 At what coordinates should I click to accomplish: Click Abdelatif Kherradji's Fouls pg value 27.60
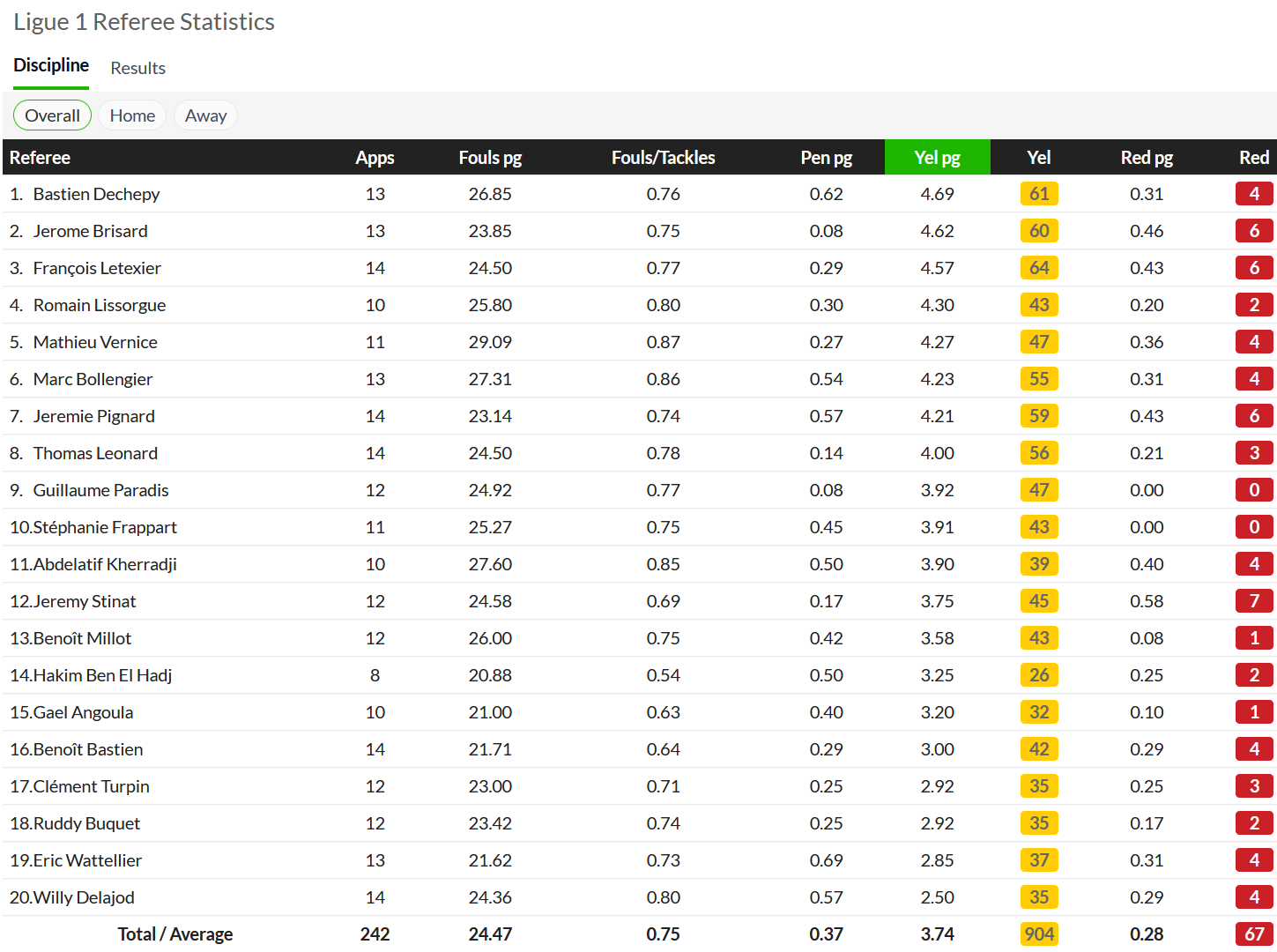click(x=490, y=564)
